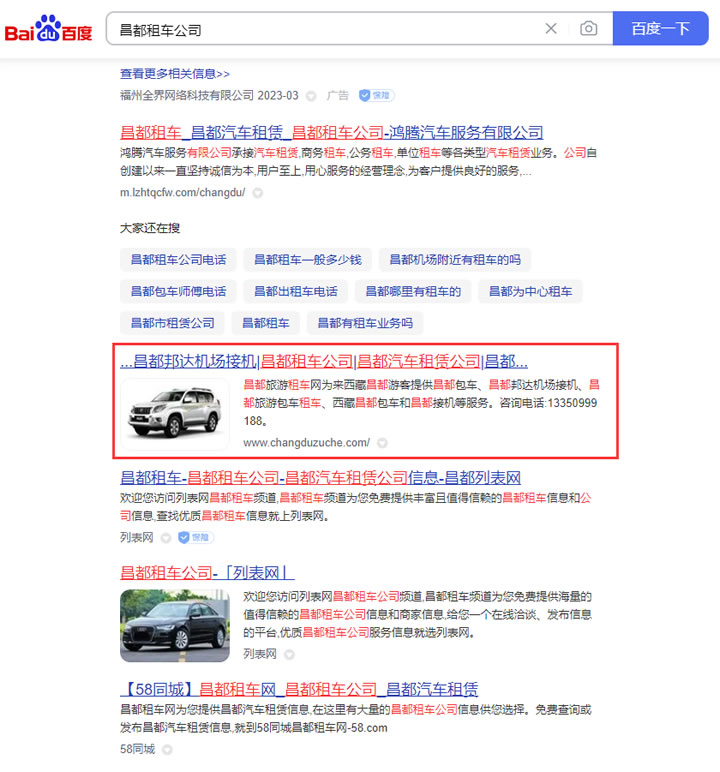Open camera image search icon
This screenshot has height=772, width=720.
click(589, 29)
